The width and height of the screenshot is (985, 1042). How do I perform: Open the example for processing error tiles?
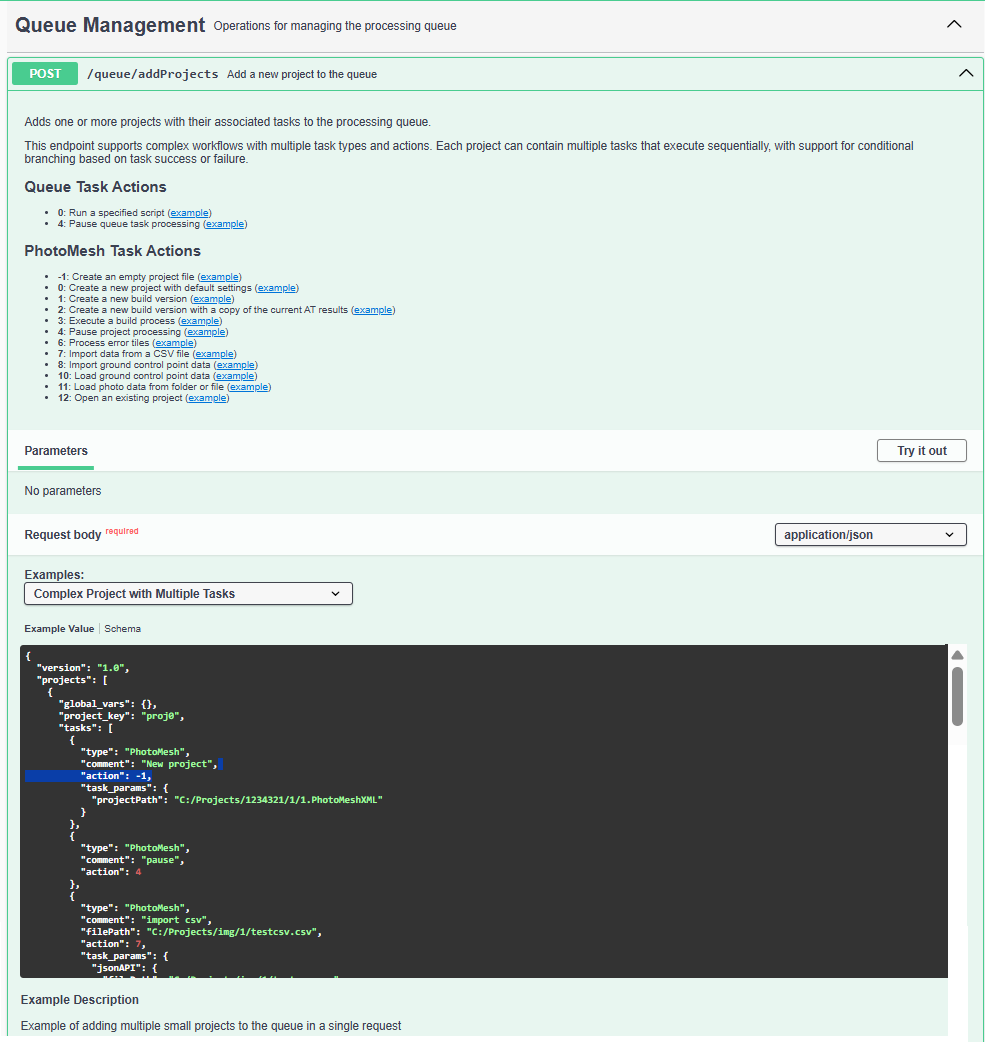click(x=174, y=342)
